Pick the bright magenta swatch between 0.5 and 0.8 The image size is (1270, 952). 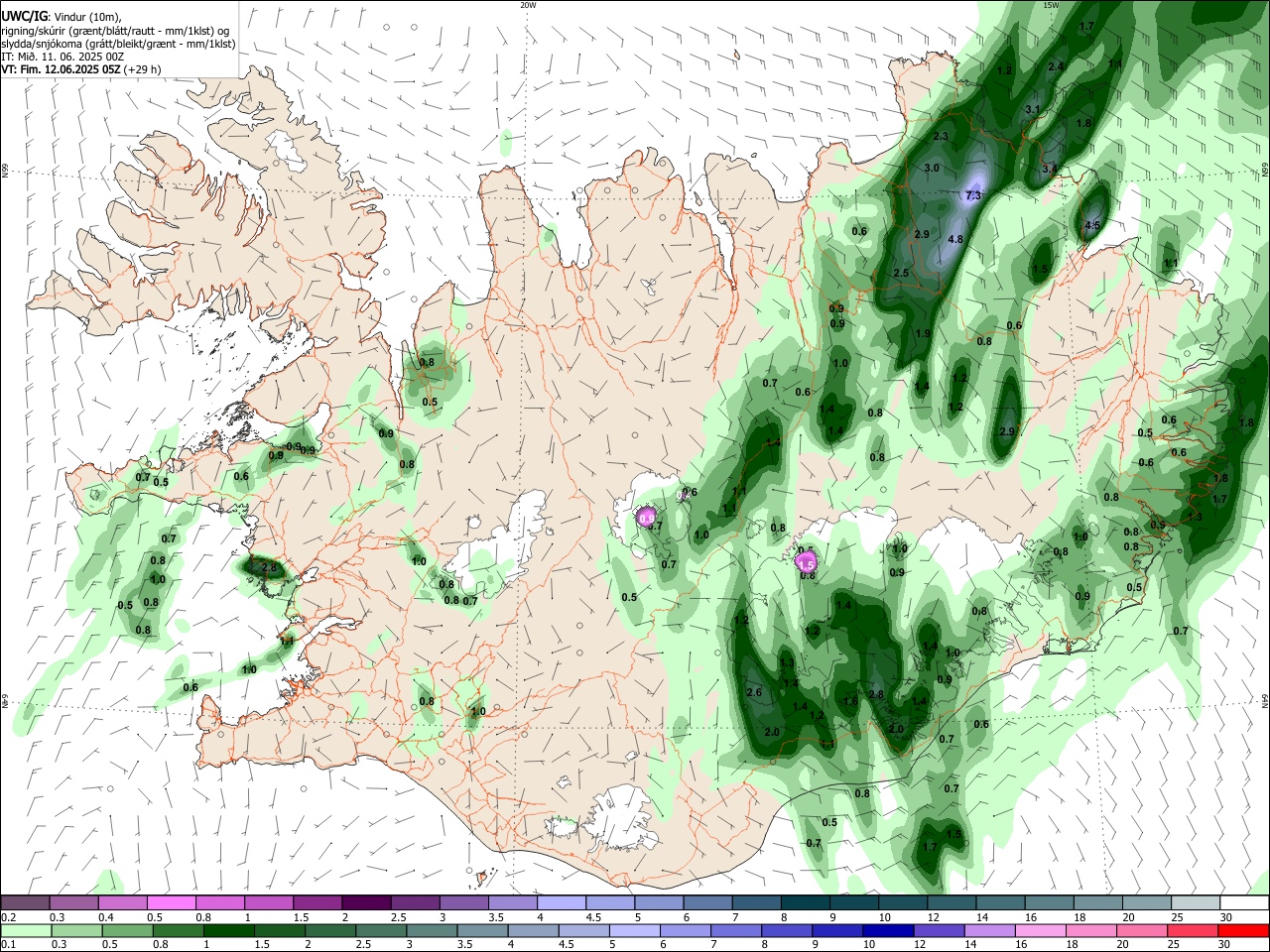[x=172, y=903]
